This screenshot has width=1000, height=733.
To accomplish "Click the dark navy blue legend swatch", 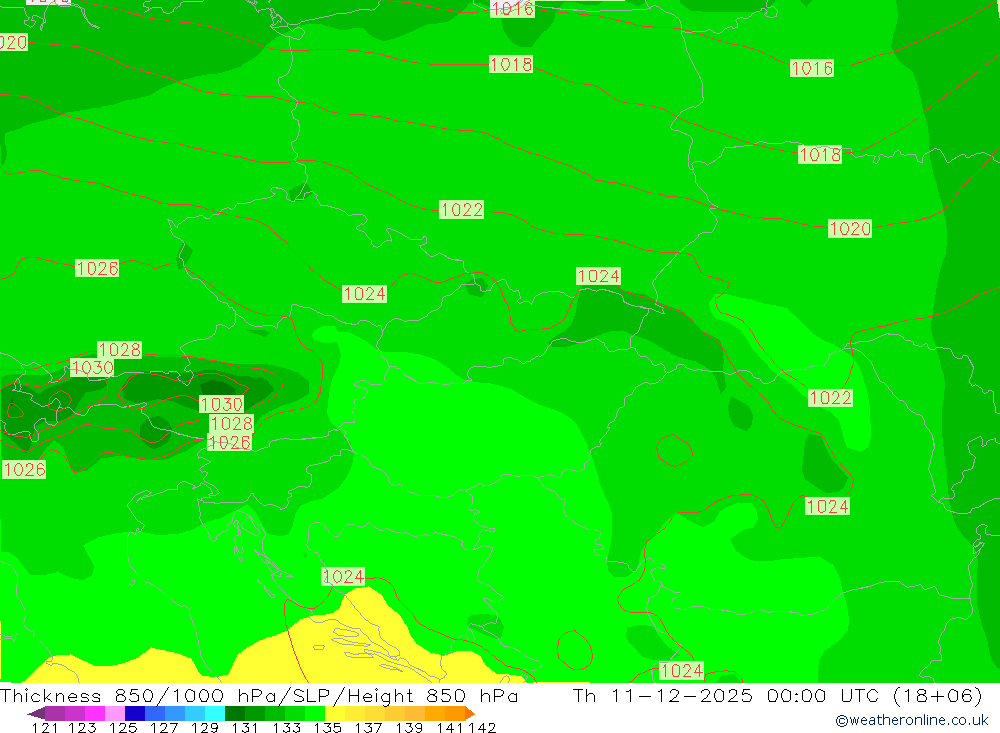I will tap(135, 713).
